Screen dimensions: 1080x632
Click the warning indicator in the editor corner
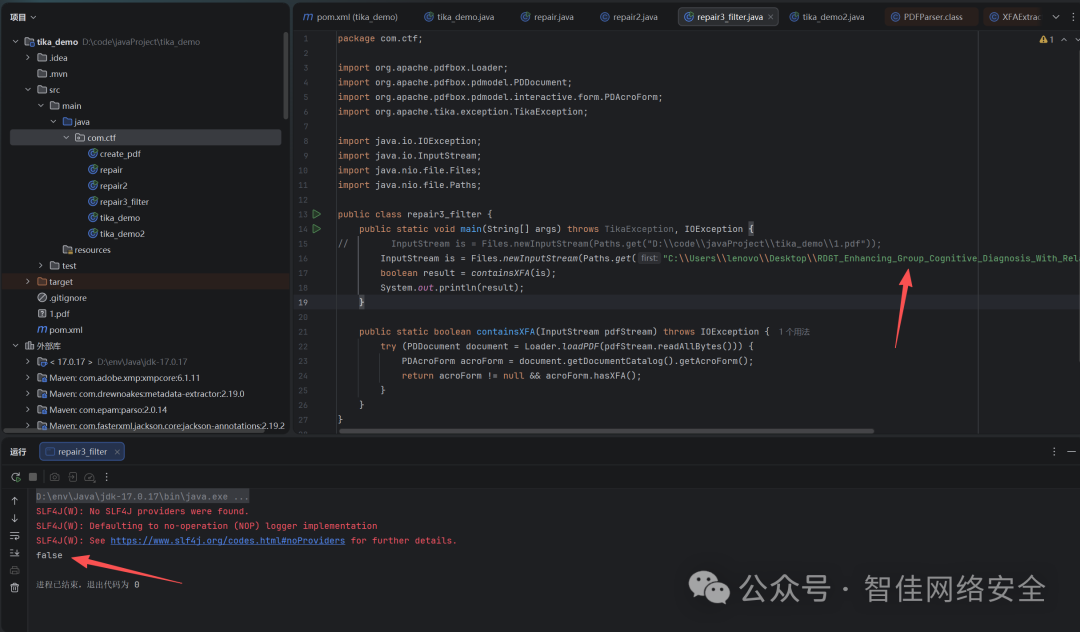(x=1045, y=40)
